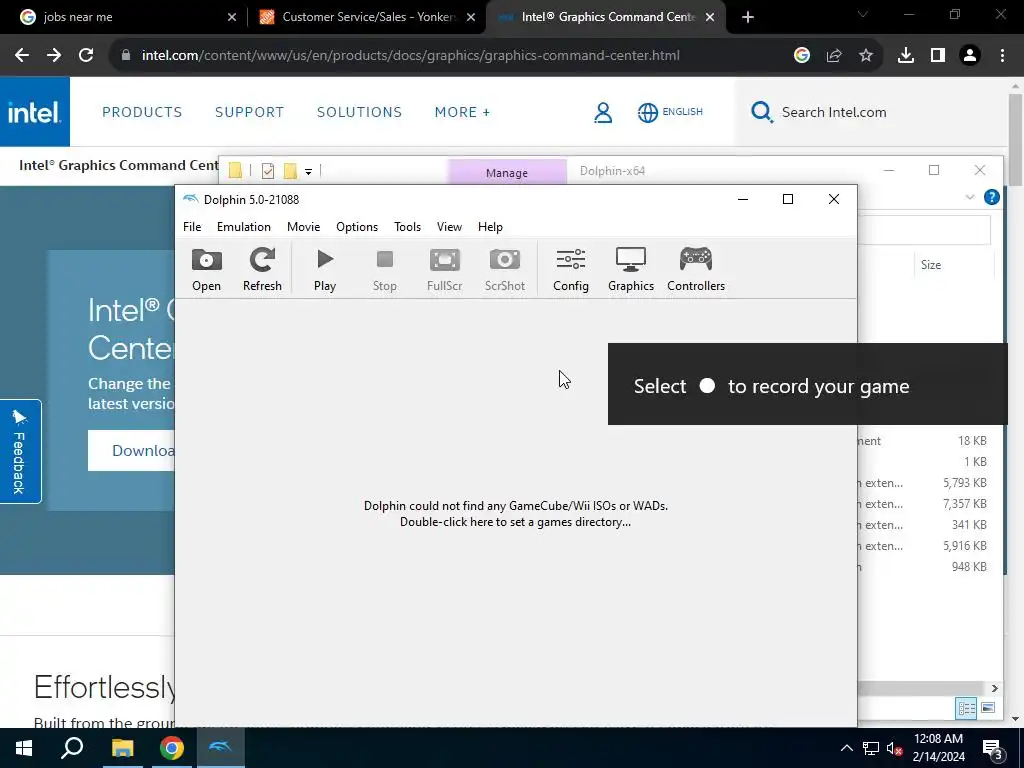Select the record circle in overlay
1024x768 pixels.
[x=707, y=385]
